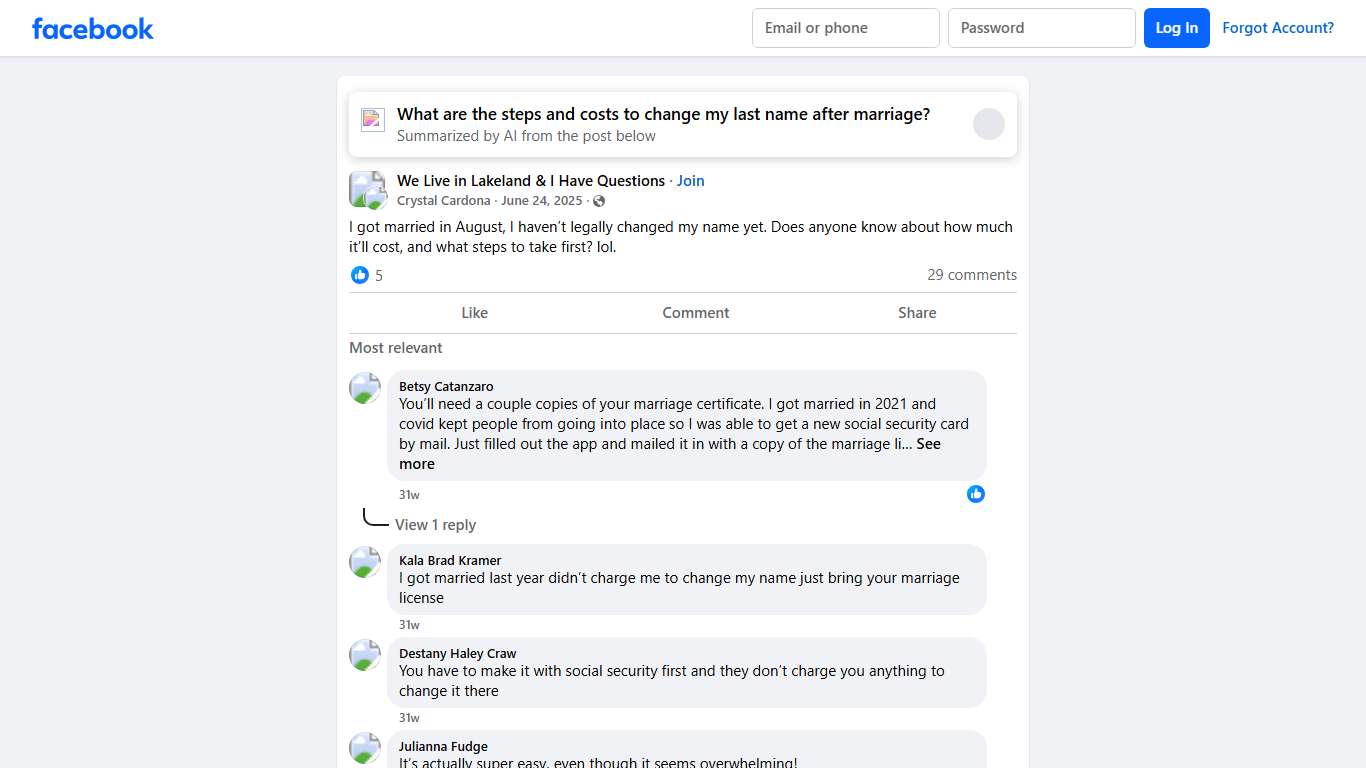Like the post
This screenshot has width=1366, height=768.
[x=474, y=313]
